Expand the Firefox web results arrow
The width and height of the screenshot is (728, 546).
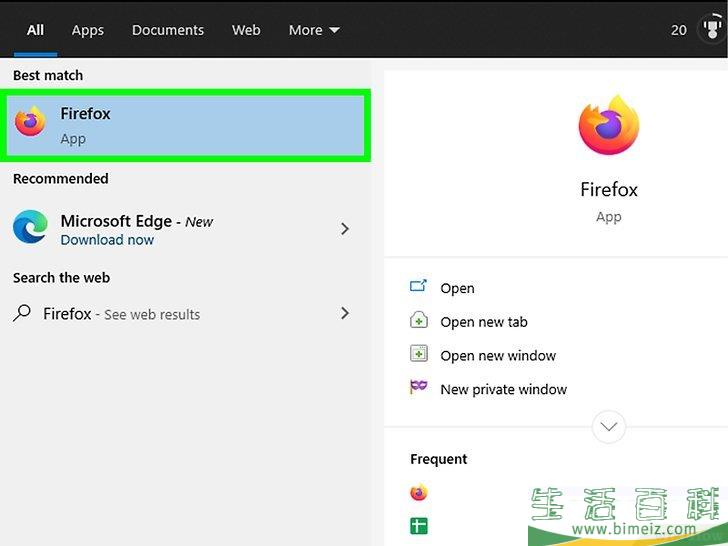pos(344,313)
